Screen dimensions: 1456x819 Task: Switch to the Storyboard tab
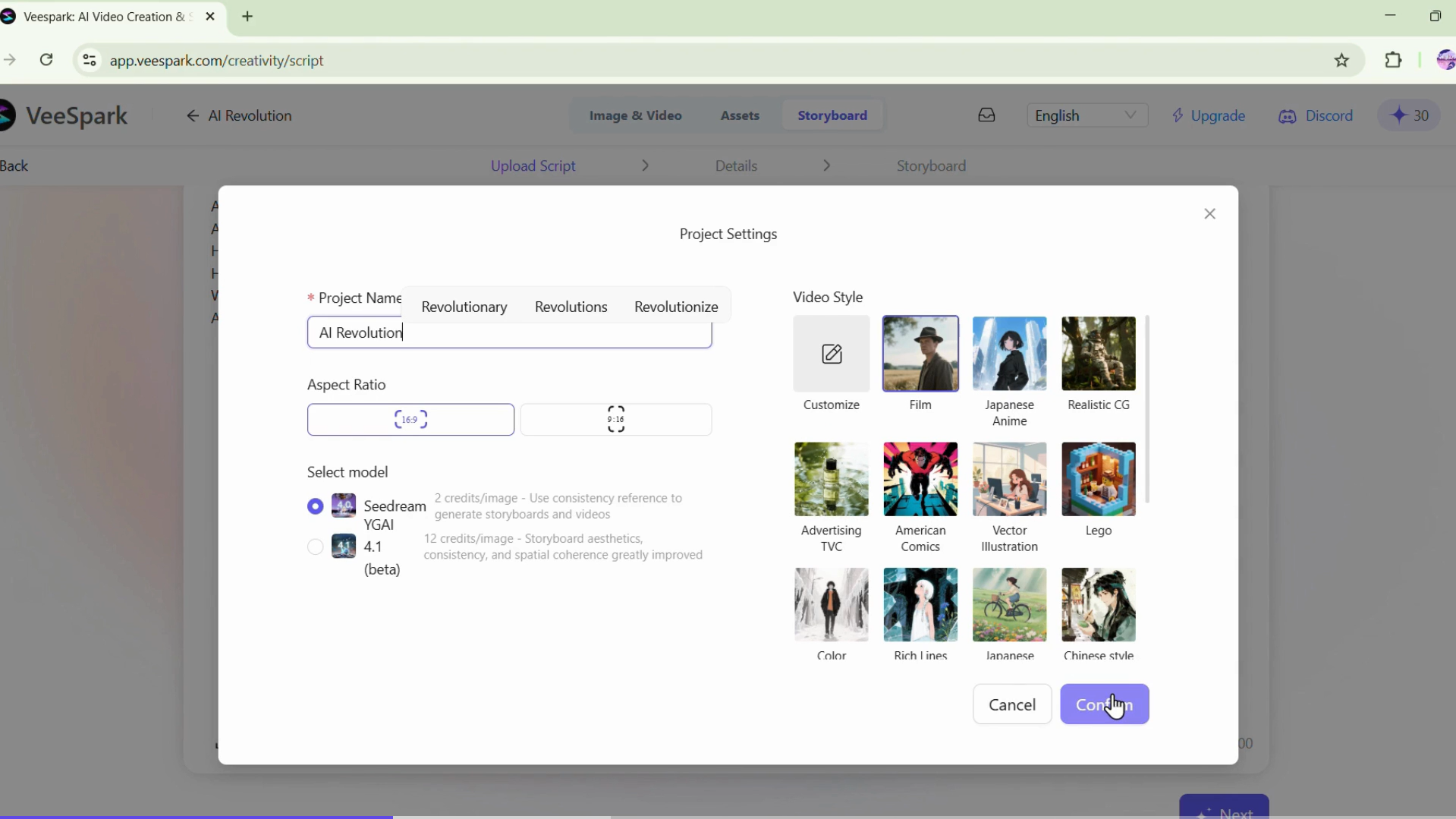pos(832,115)
